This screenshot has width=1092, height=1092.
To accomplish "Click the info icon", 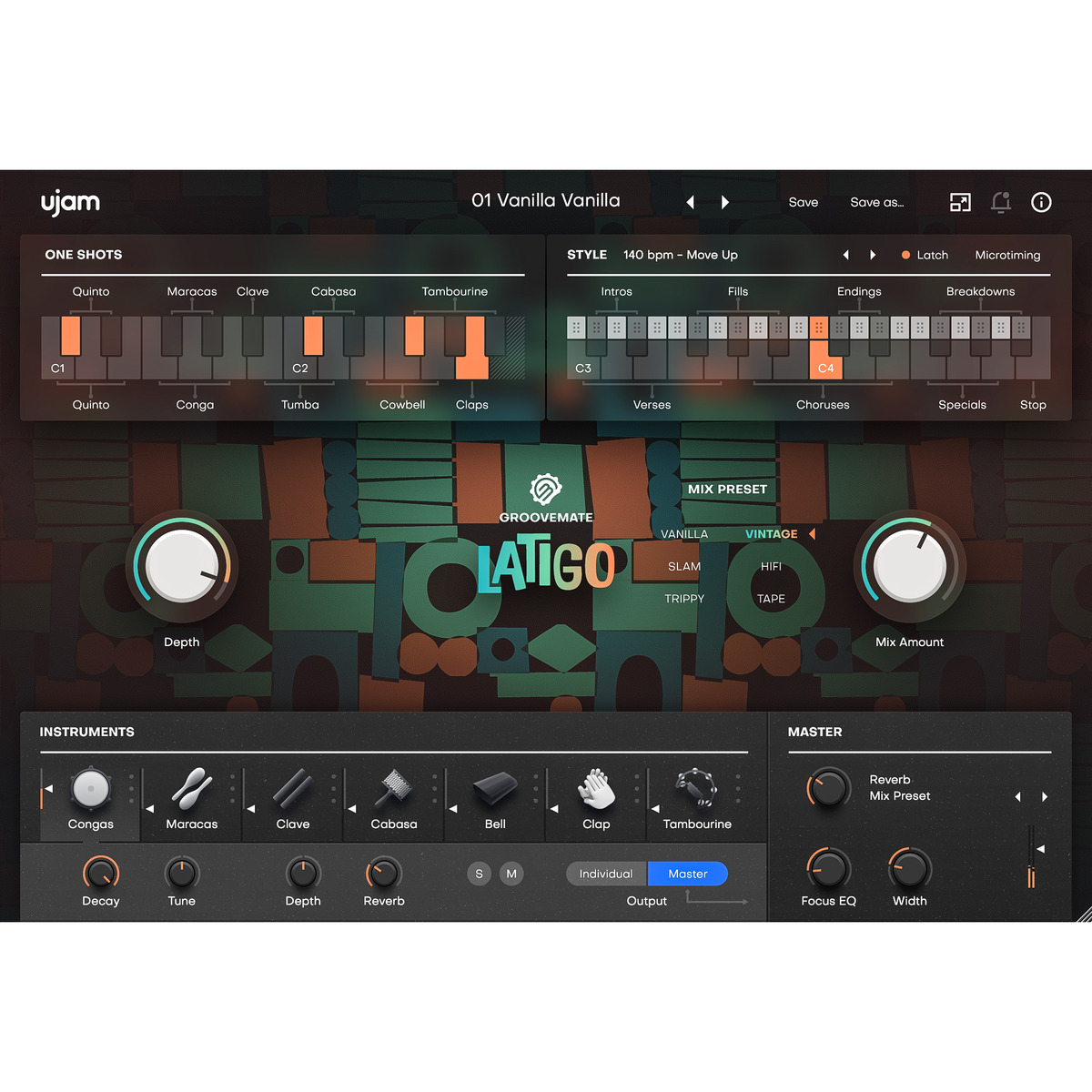I will click(x=1042, y=202).
